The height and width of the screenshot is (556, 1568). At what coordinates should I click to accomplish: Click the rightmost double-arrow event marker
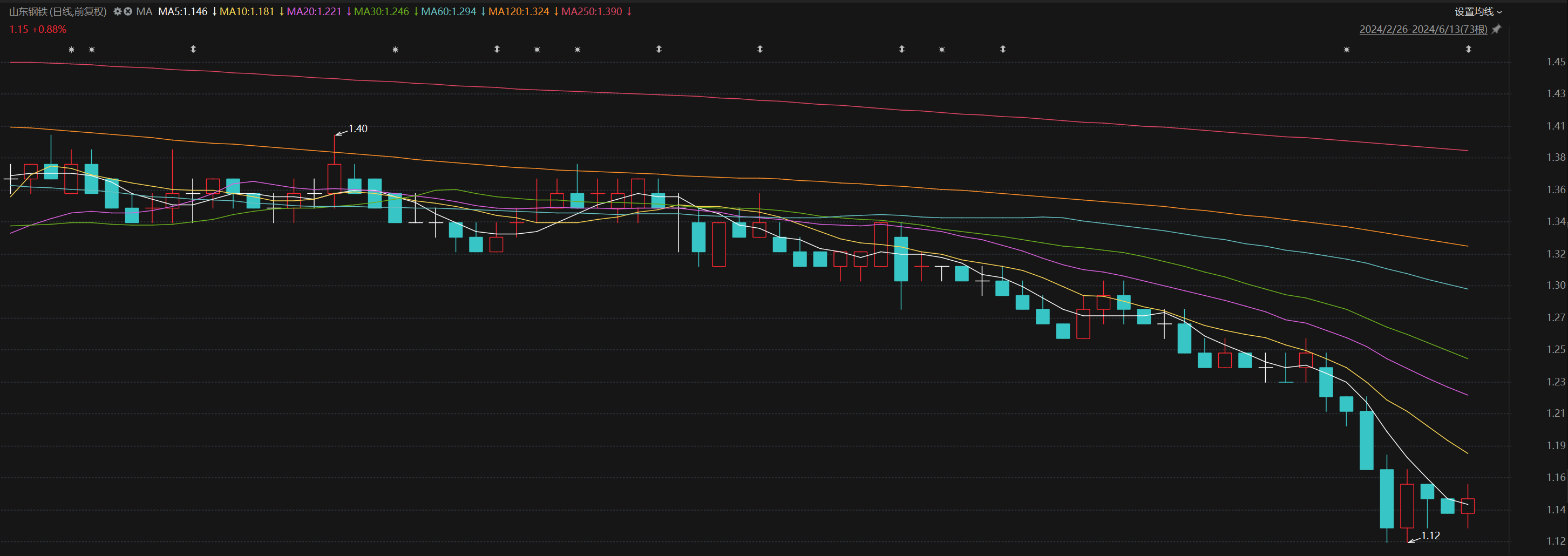tap(1468, 49)
